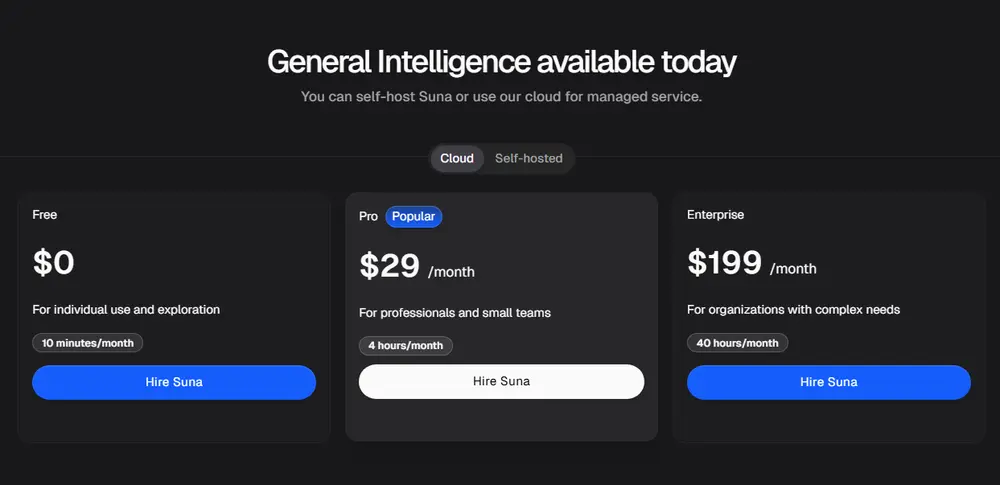The image size is (1000, 485).
Task: Select the Enterprise plan title
Action: pyautogui.click(x=715, y=214)
